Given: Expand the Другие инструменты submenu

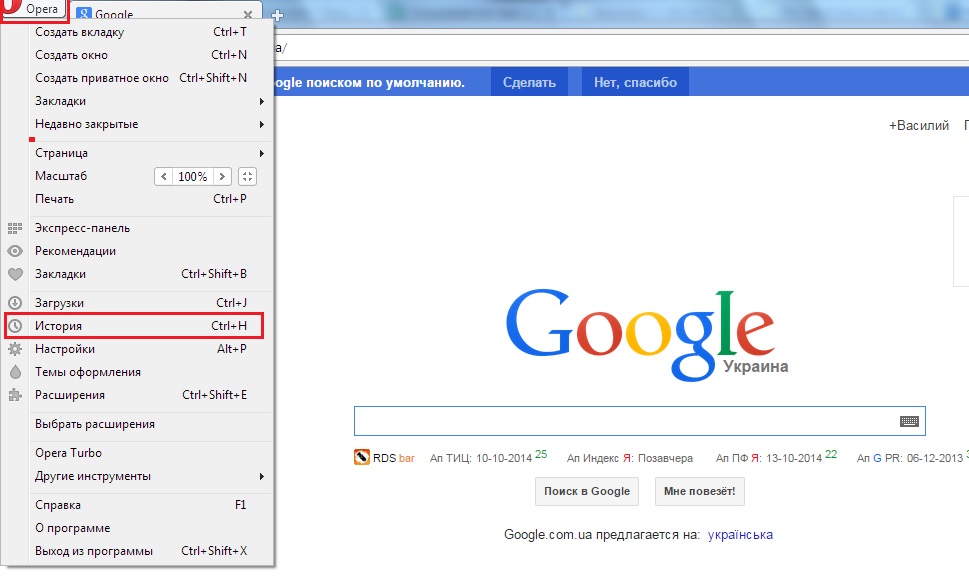Looking at the screenshot, I should [x=262, y=476].
